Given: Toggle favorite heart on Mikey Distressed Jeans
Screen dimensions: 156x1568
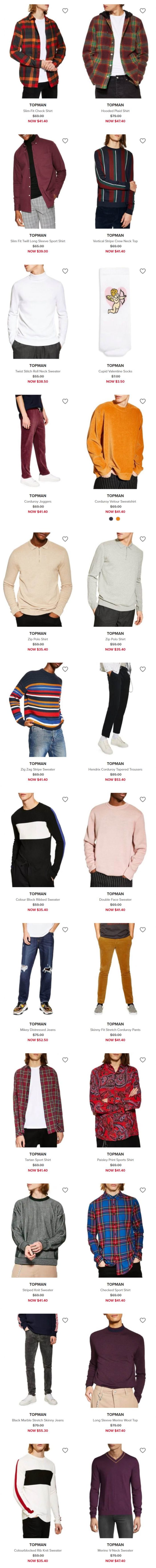Looking at the screenshot, I should coord(65,929).
